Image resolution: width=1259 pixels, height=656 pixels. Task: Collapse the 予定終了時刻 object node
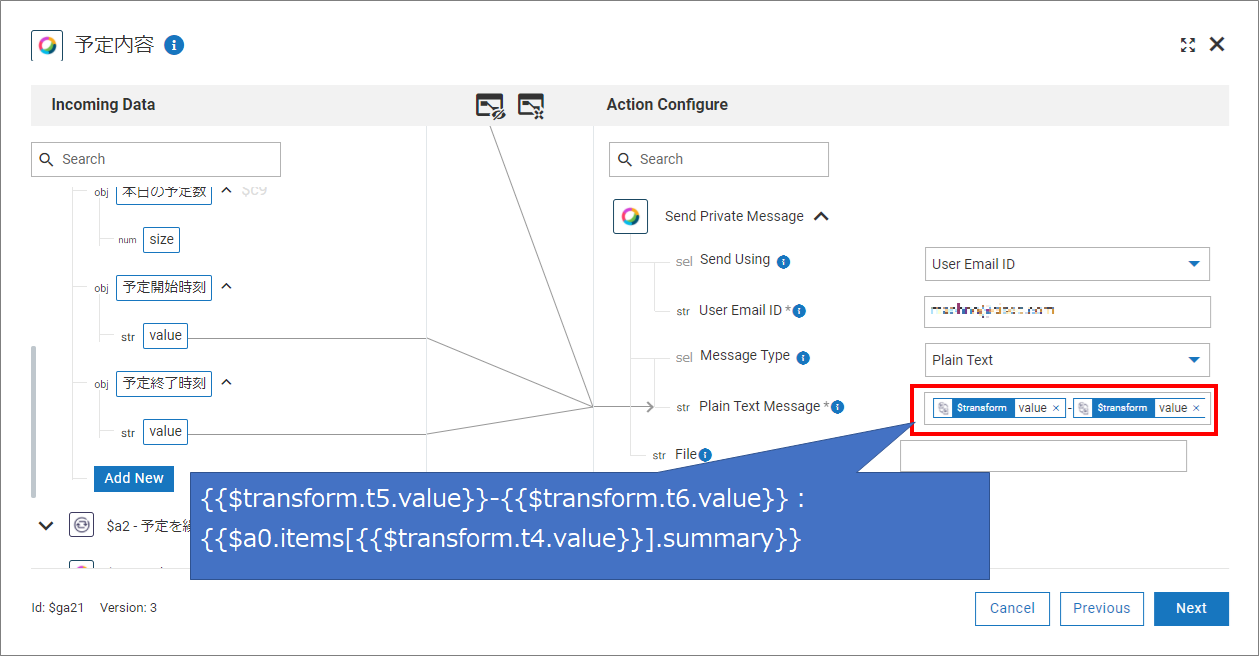point(226,382)
